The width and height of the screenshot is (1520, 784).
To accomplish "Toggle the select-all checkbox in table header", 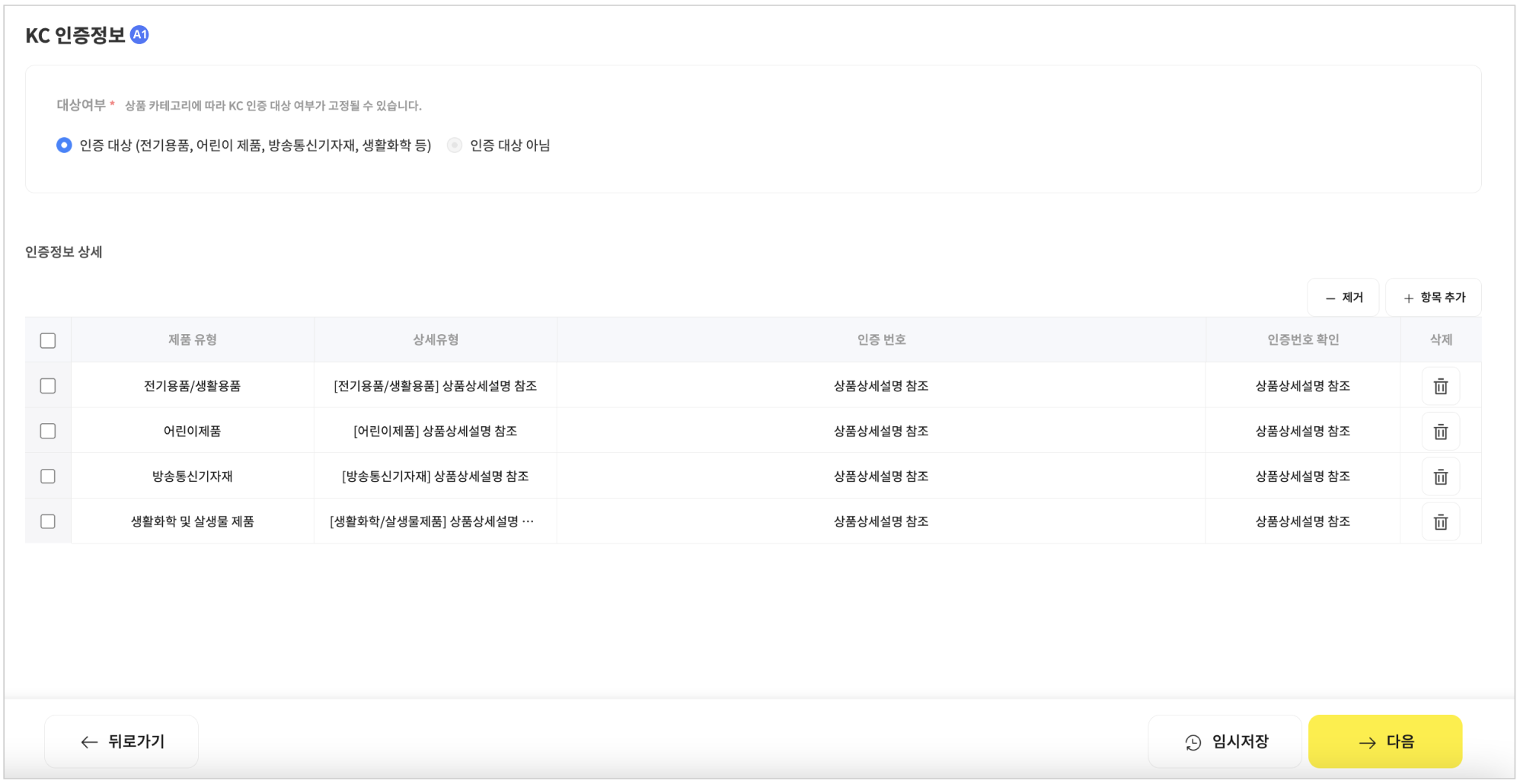I will point(48,340).
